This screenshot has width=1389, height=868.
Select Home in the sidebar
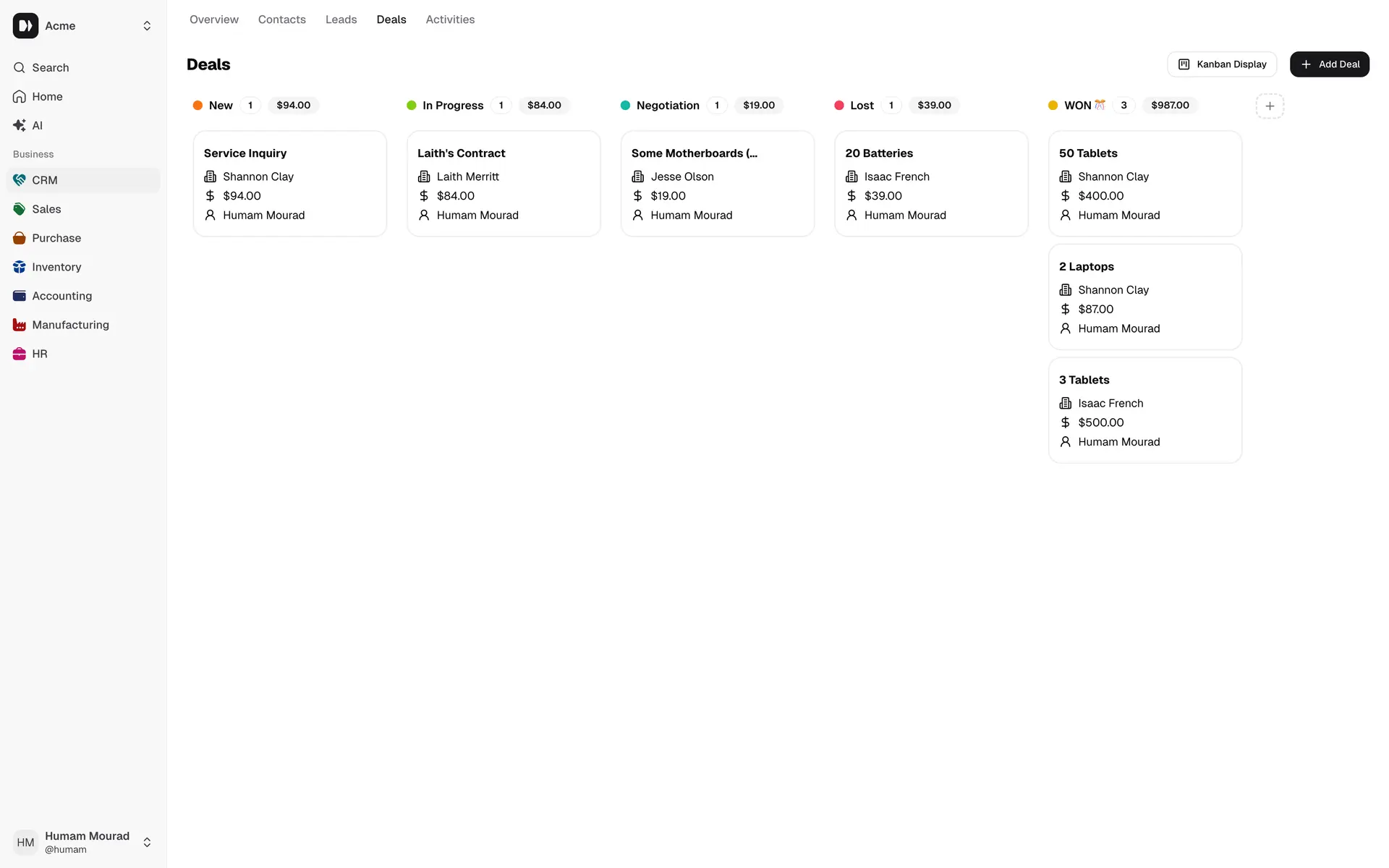tap(47, 96)
